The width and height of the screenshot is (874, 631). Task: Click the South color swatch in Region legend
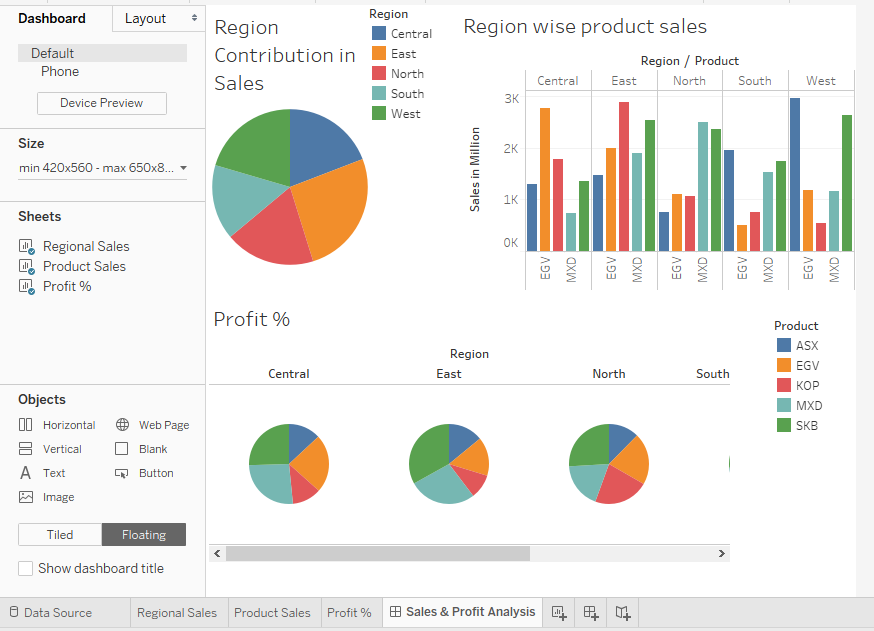[x=379, y=94]
